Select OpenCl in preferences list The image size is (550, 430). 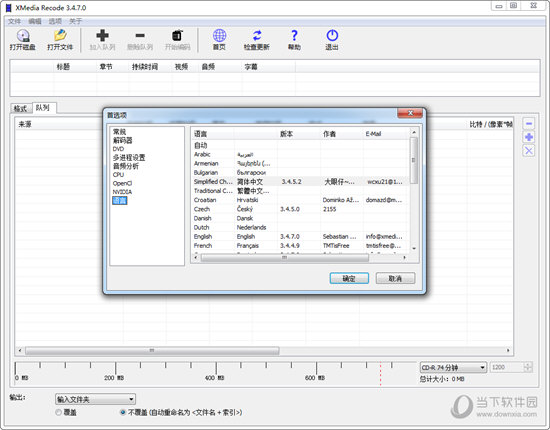[122, 183]
